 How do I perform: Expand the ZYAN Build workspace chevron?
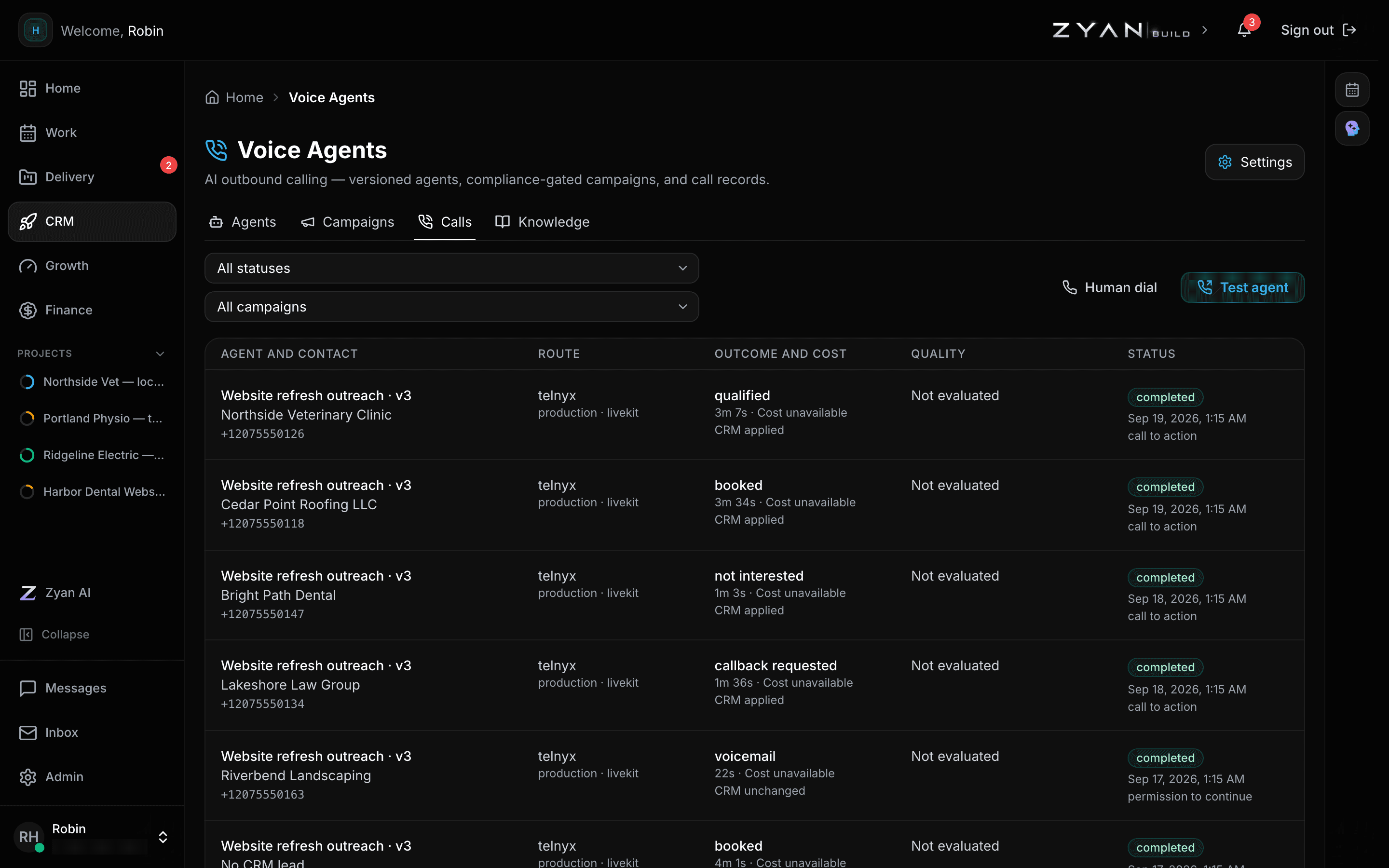(1205, 30)
